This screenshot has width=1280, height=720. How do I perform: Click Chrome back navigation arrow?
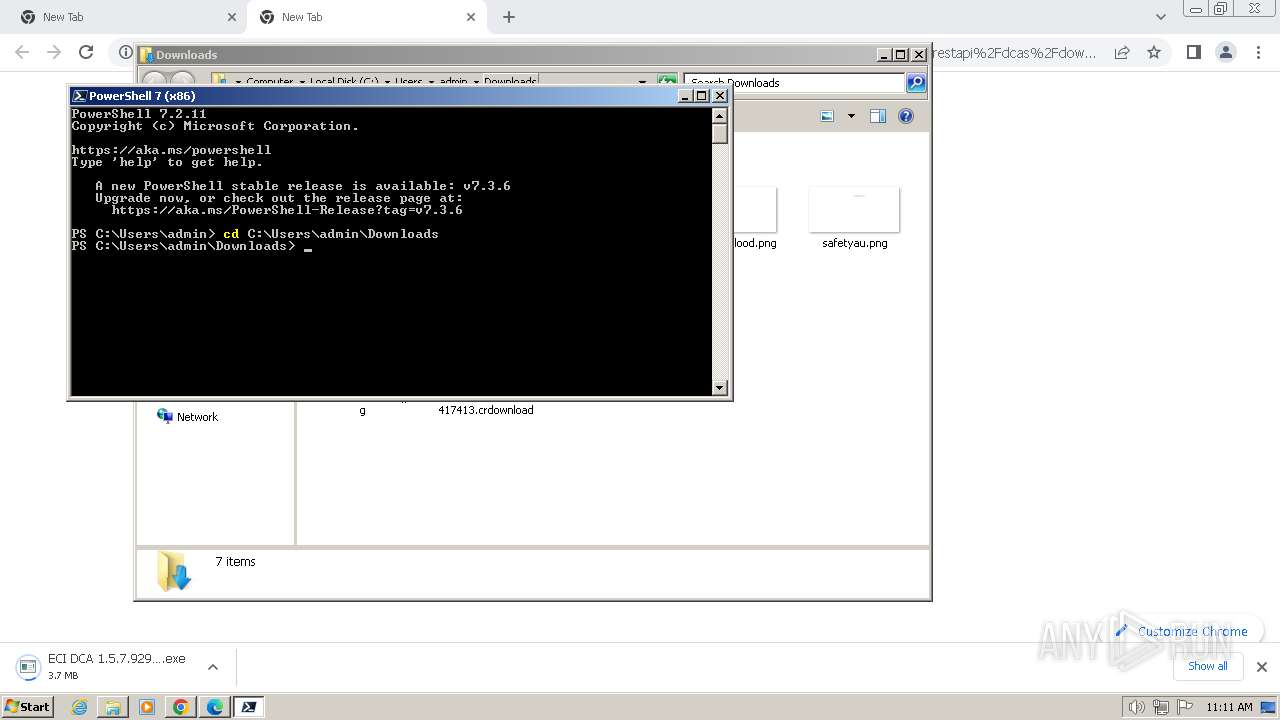pyautogui.click(x=22, y=52)
